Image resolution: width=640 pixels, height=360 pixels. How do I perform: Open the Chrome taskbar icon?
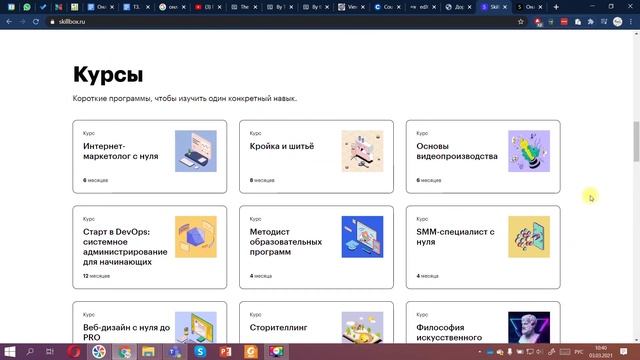[125, 352]
